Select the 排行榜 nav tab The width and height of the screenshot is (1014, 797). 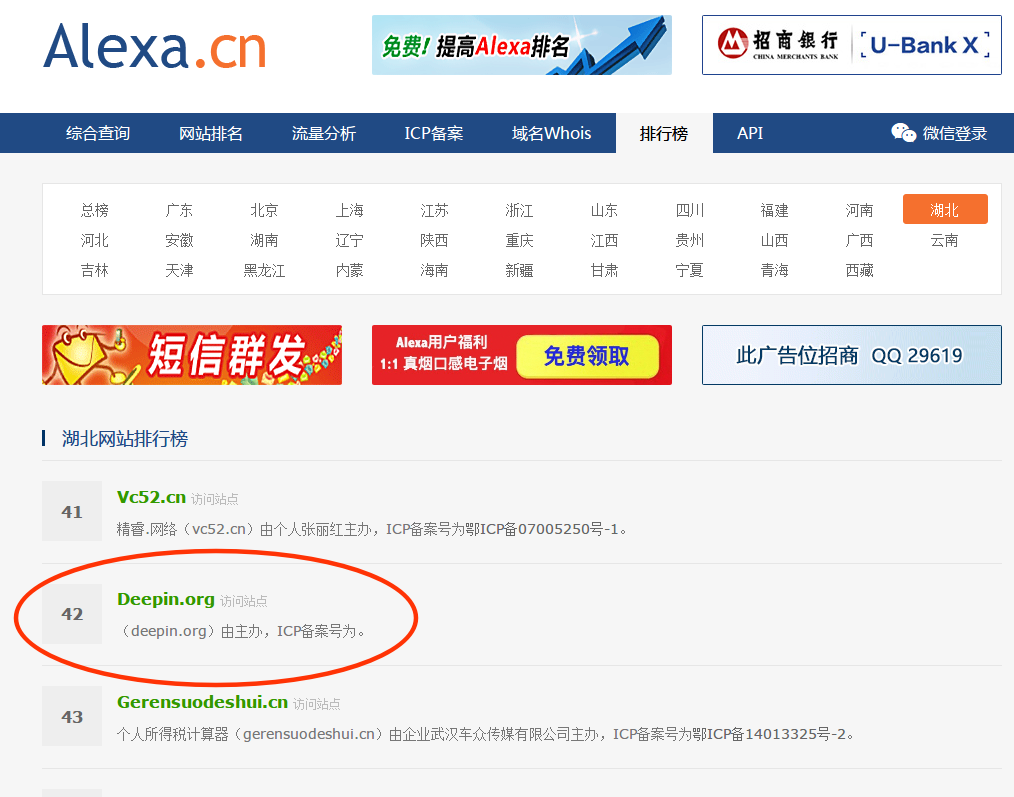pos(664,133)
